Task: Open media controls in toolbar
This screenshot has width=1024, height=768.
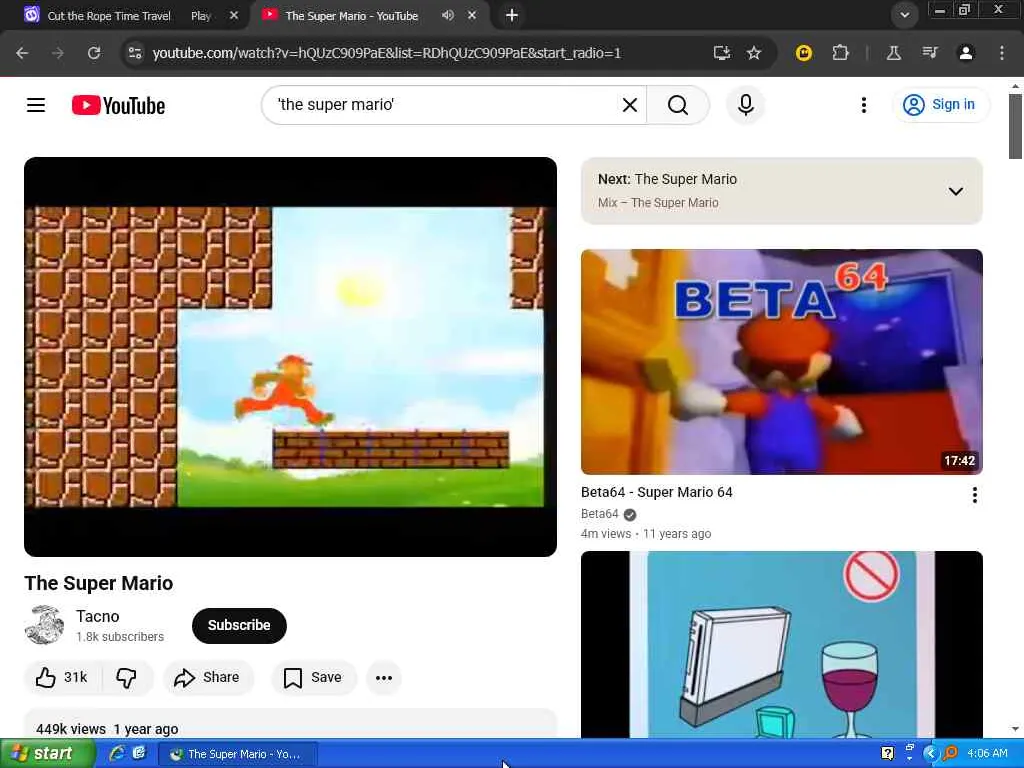Action: point(930,53)
